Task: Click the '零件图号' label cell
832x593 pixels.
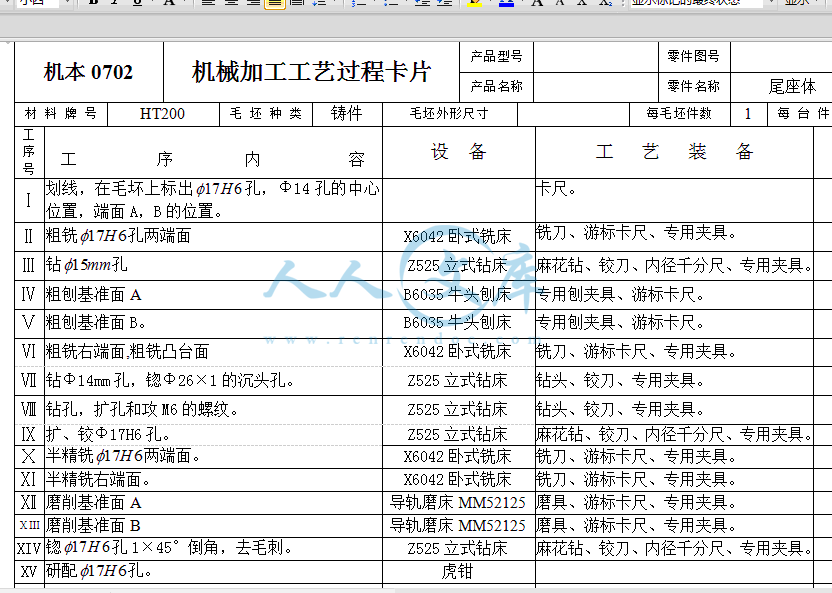Action: pyautogui.click(x=694, y=56)
